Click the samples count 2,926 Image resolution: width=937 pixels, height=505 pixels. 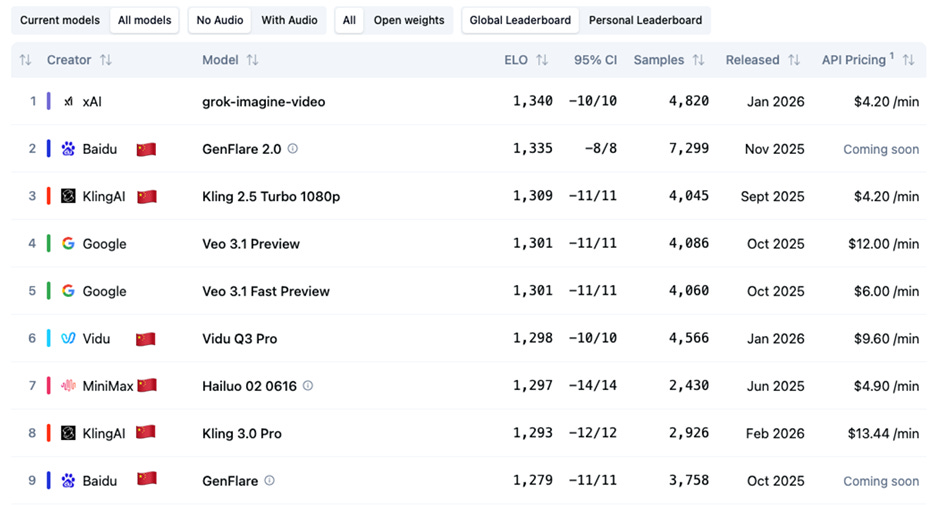pyautogui.click(x=688, y=433)
